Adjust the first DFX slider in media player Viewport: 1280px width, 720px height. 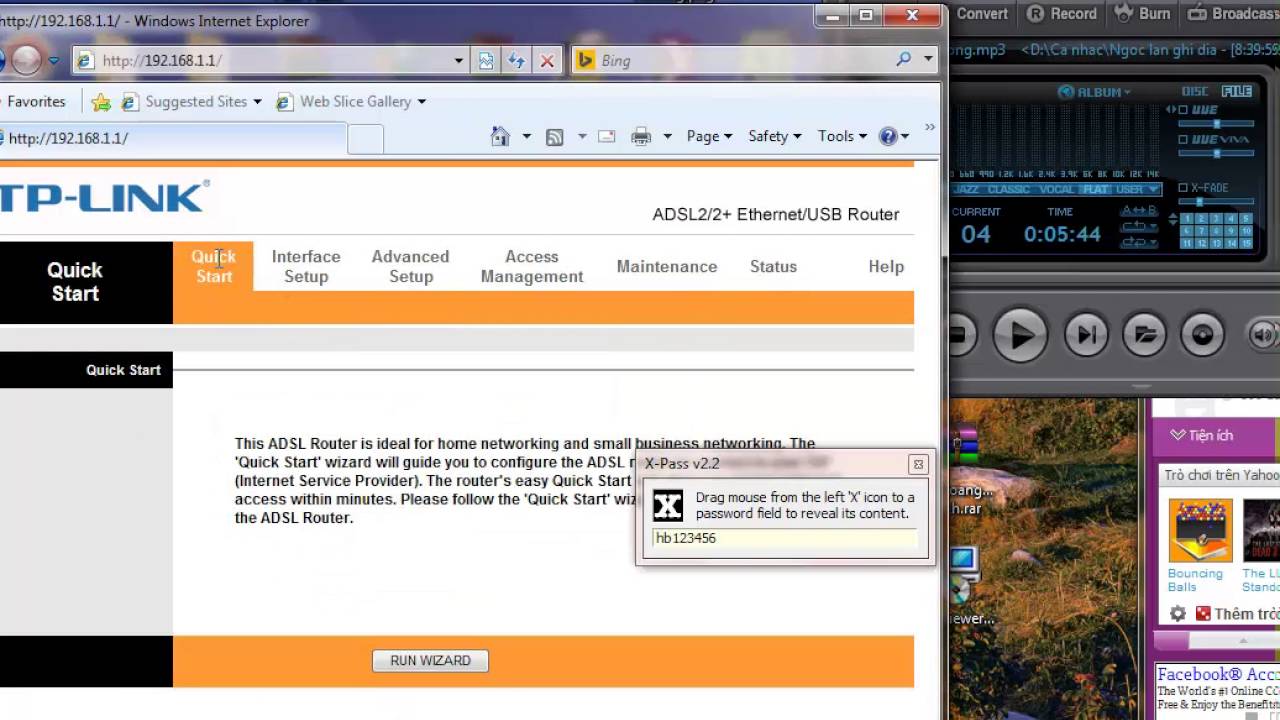coord(1216,124)
